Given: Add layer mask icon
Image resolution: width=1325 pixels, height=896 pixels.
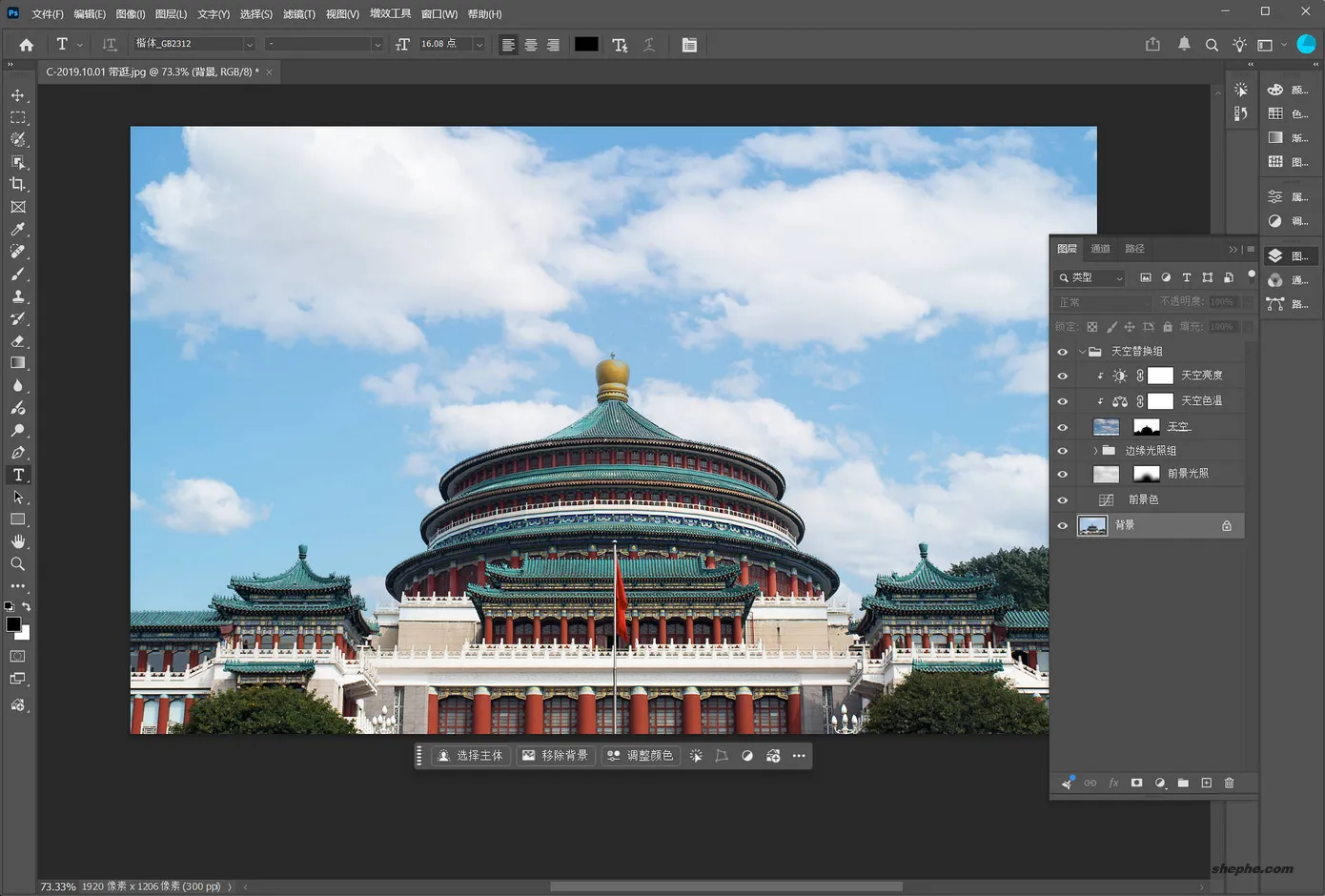Looking at the screenshot, I should click(x=1136, y=783).
